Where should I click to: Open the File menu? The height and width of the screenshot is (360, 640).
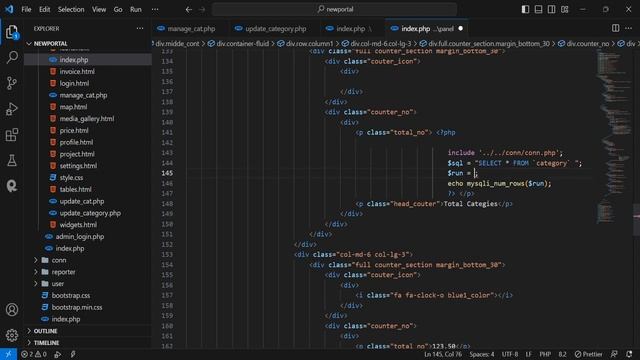[26, 9]
